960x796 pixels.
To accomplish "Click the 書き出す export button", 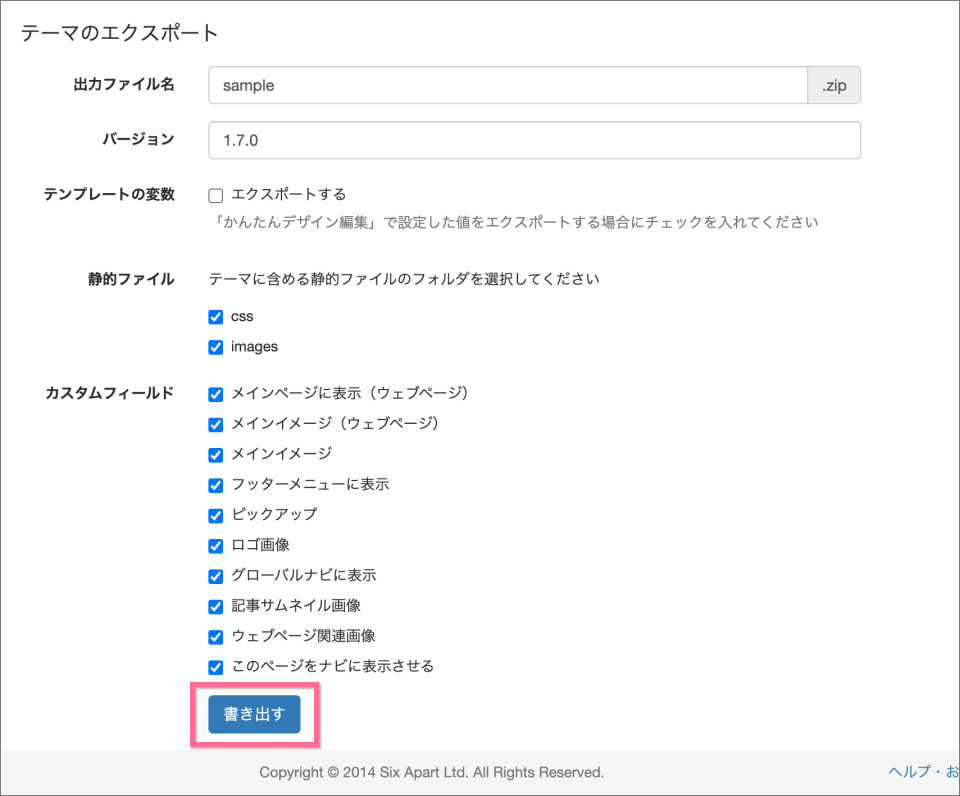I will coord(254,714).
